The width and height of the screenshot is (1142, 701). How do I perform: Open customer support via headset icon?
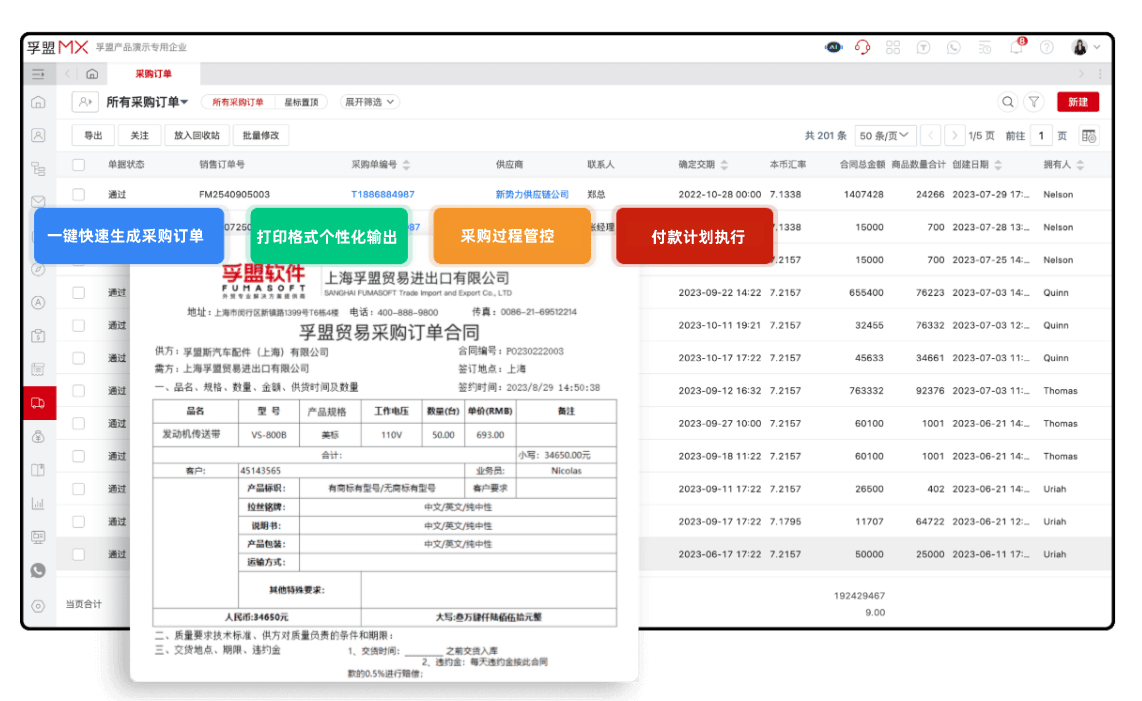click(862, 47)
